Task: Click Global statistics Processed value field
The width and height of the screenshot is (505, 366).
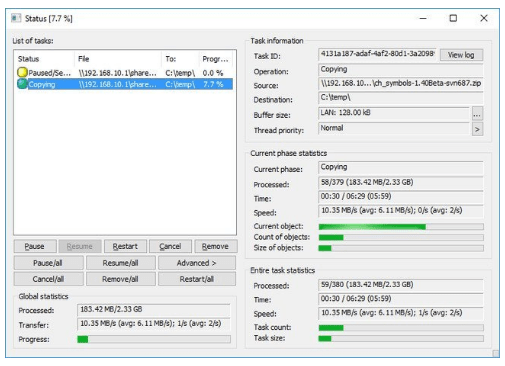Action: point(154,310)
